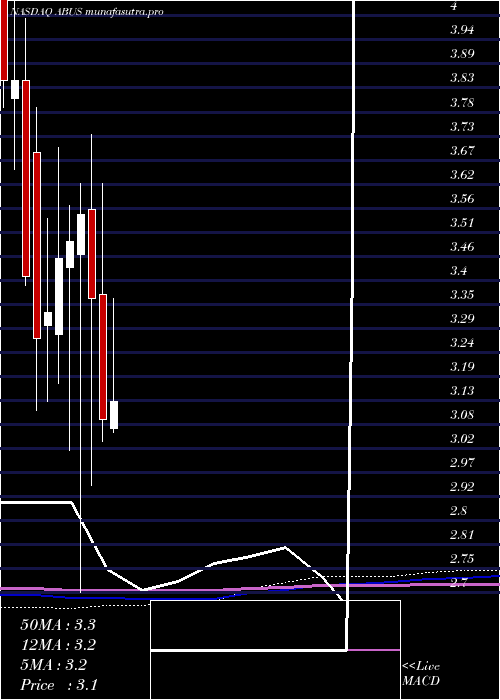Click the 3.19 price axis label
The width and height of the screenshot is (500, 700).
pos(462,367)
